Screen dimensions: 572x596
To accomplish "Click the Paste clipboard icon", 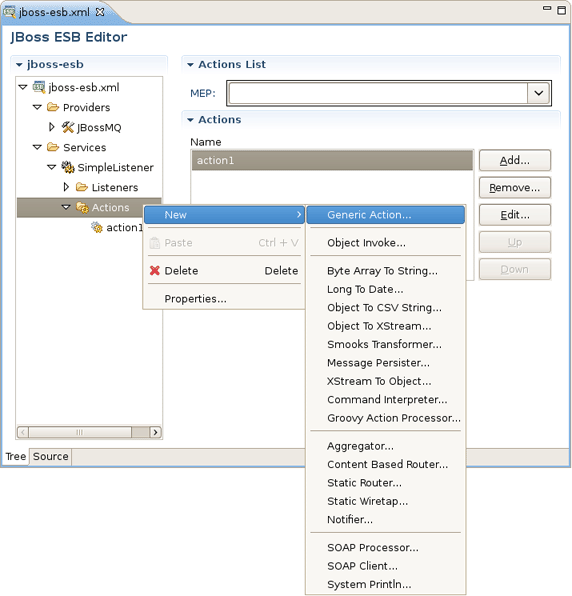I will pyautogui.click(x=155, y=243).
